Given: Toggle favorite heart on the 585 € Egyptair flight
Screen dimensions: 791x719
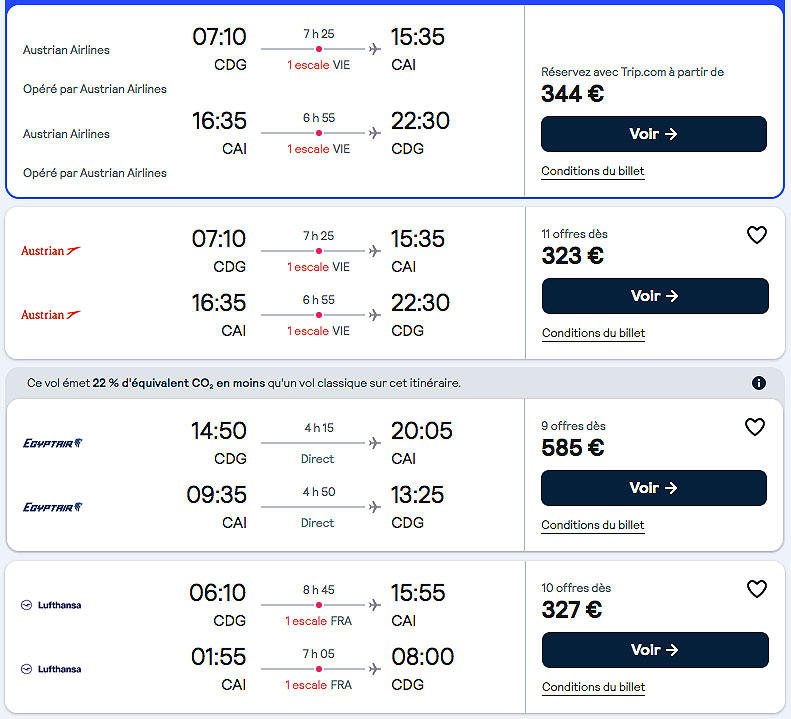Looking at the screenshot, I should [x=755, y=427].
